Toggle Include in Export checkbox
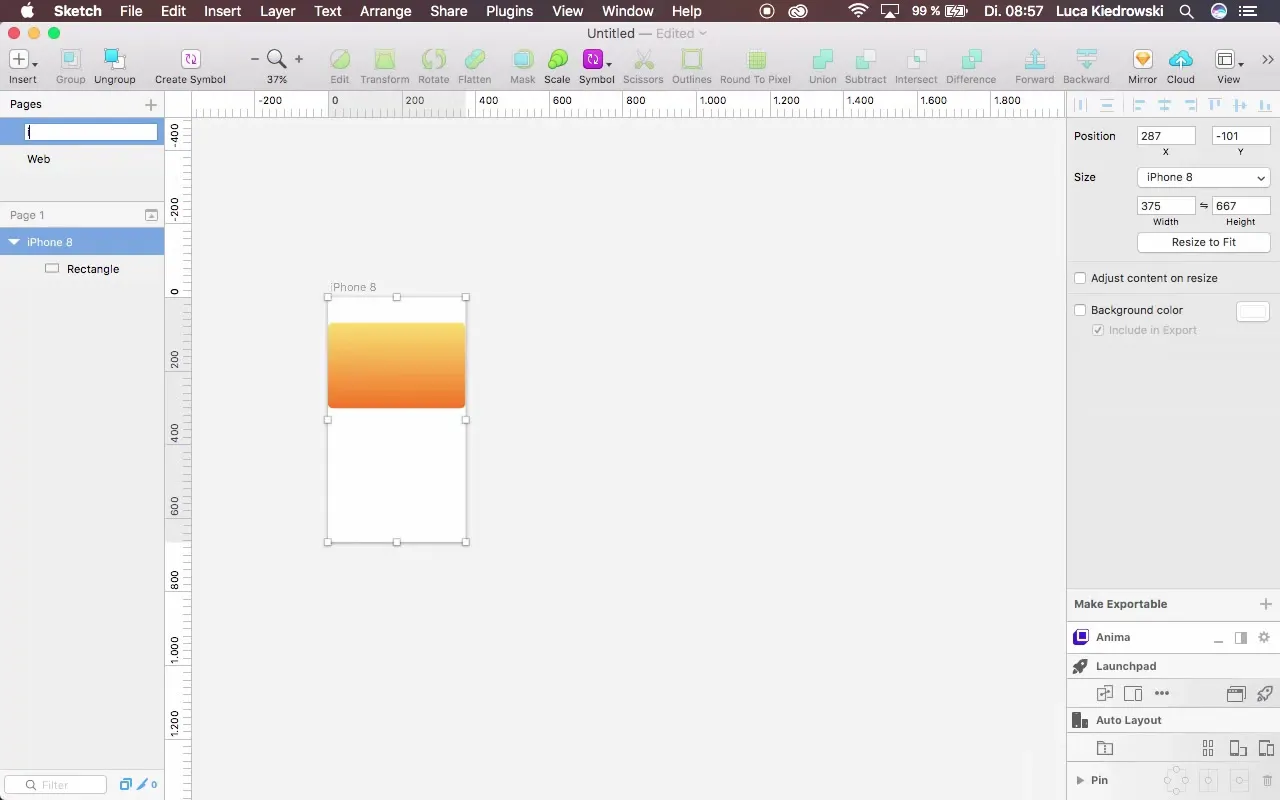Image resolution: width=1280 pixels, height=800 pixels. (1098, 330)
